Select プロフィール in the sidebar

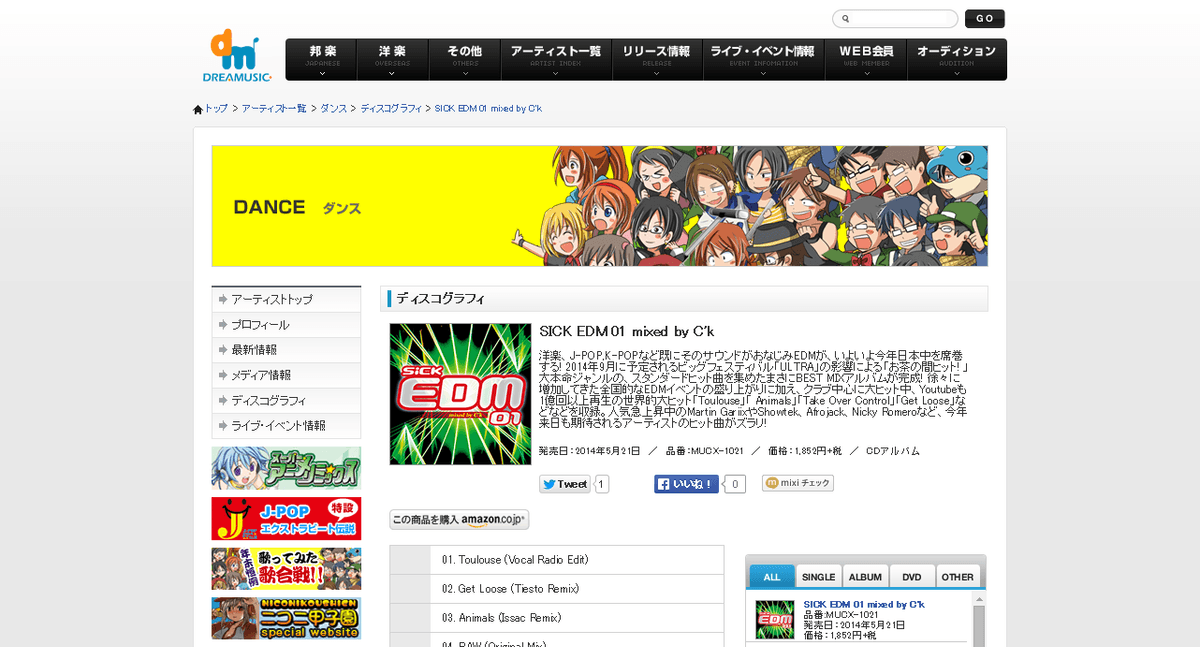(x=286, y=325)
